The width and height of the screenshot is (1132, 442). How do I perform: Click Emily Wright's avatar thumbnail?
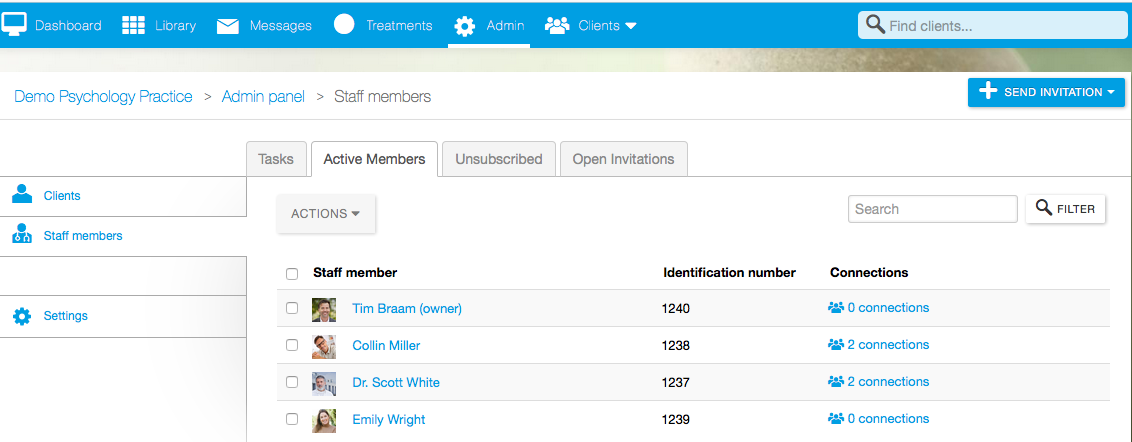click(x=323, y=420)
